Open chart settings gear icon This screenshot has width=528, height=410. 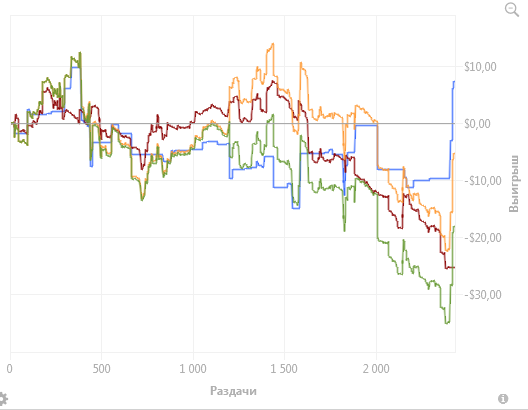[3, 399]
